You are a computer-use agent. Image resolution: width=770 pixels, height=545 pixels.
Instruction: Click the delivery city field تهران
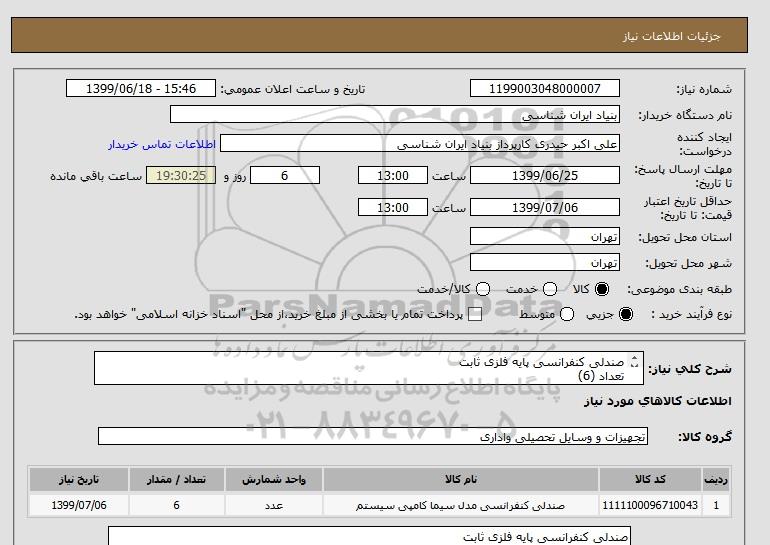tap(545, 262)
